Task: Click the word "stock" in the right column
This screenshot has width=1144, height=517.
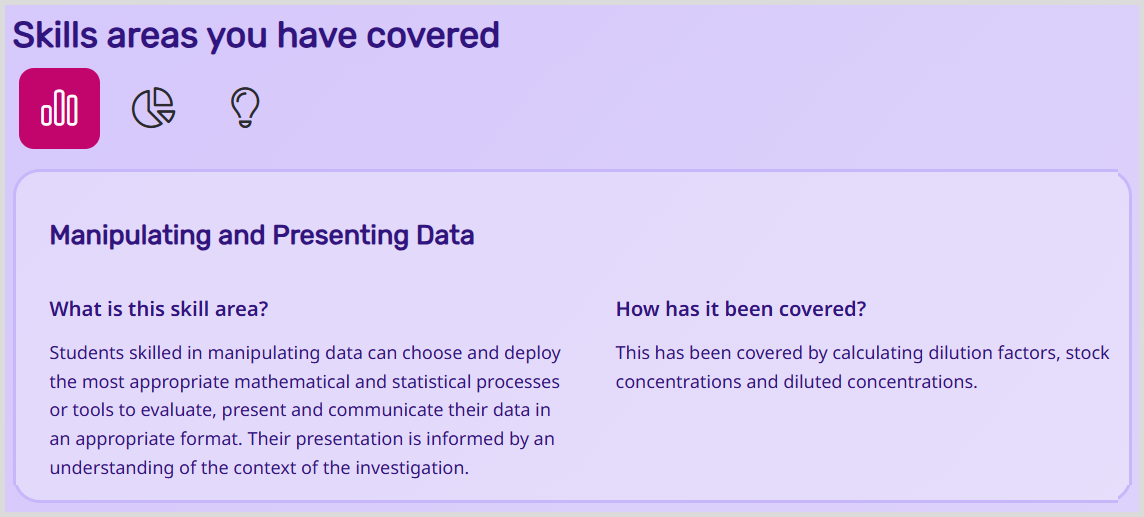Action: [1087, 353]
